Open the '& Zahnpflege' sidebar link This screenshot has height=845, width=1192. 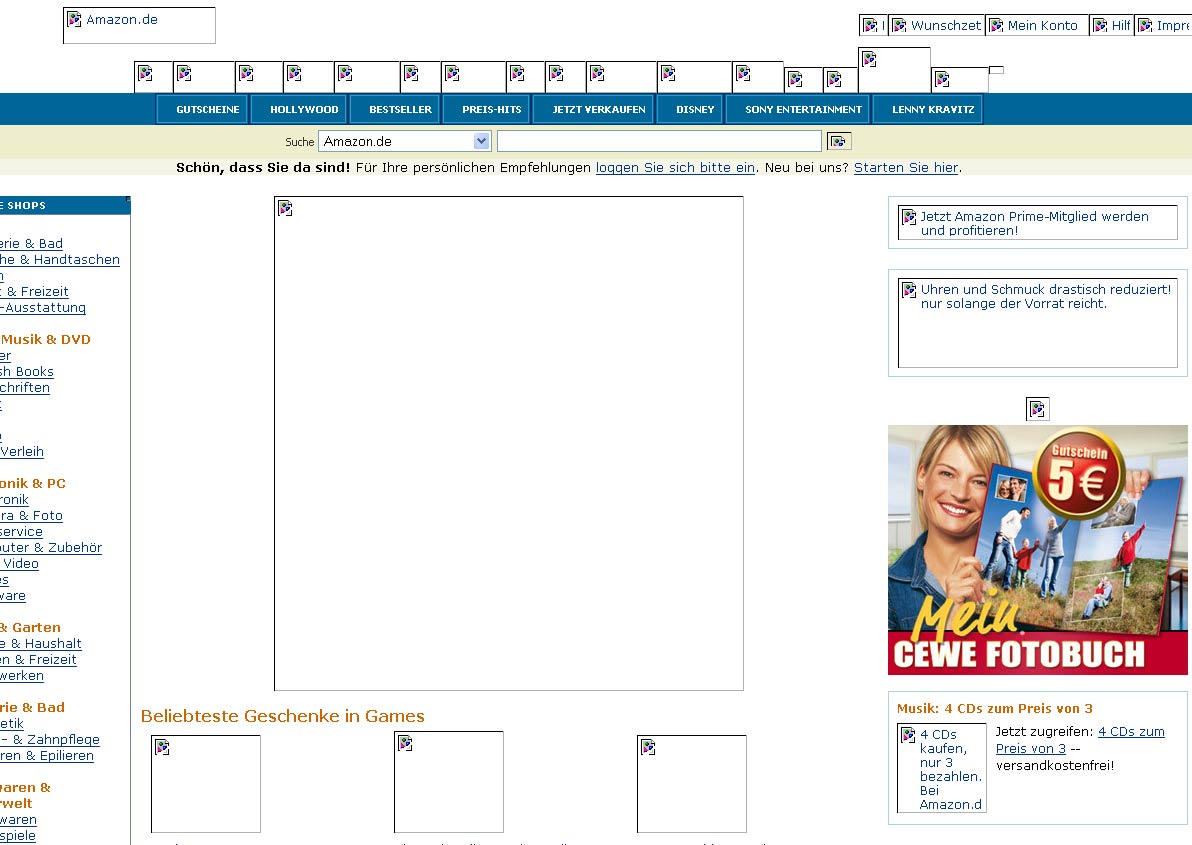point(49,739)
